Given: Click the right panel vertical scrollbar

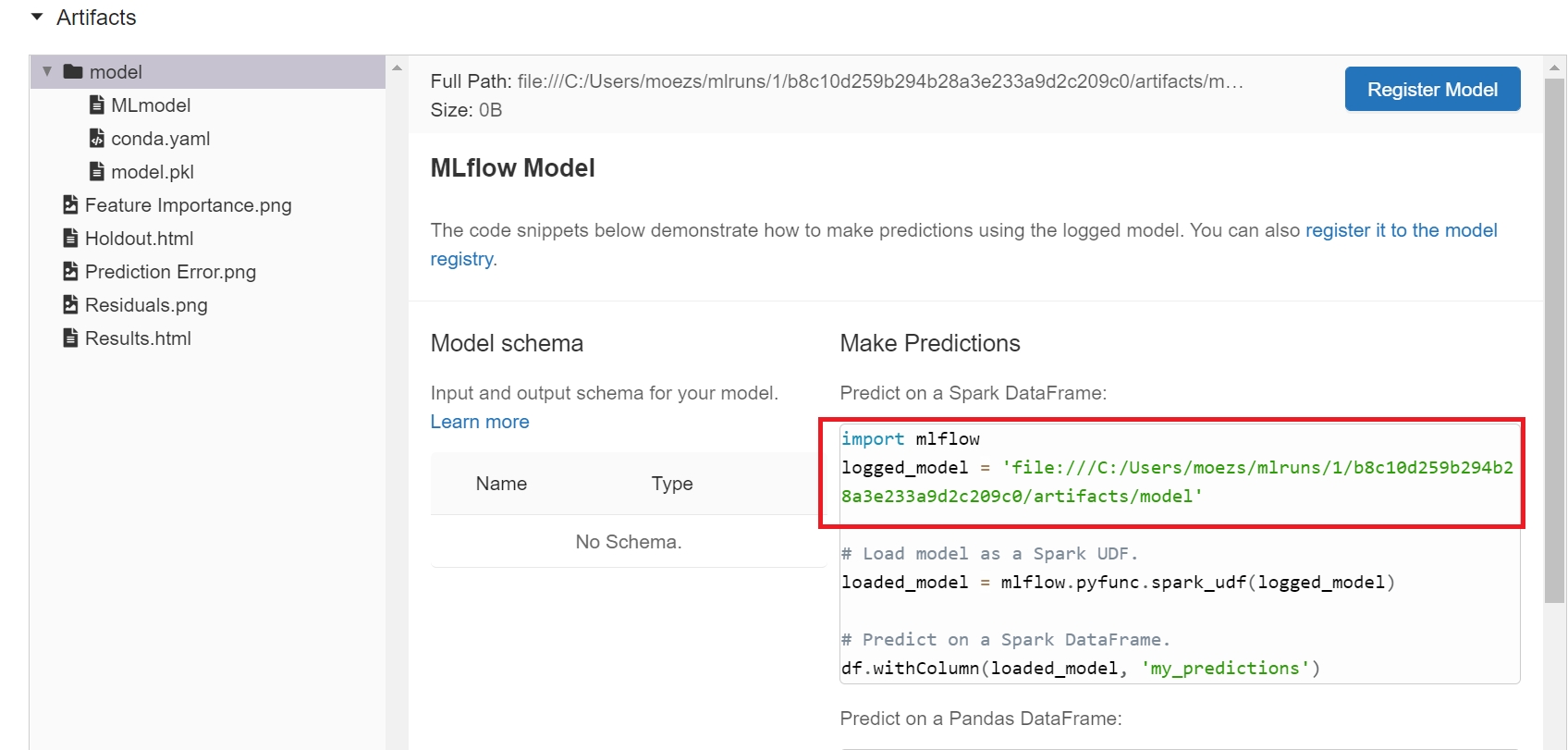Looking at the screenshot, I should pyautogui.click(x=1554, y=342).
